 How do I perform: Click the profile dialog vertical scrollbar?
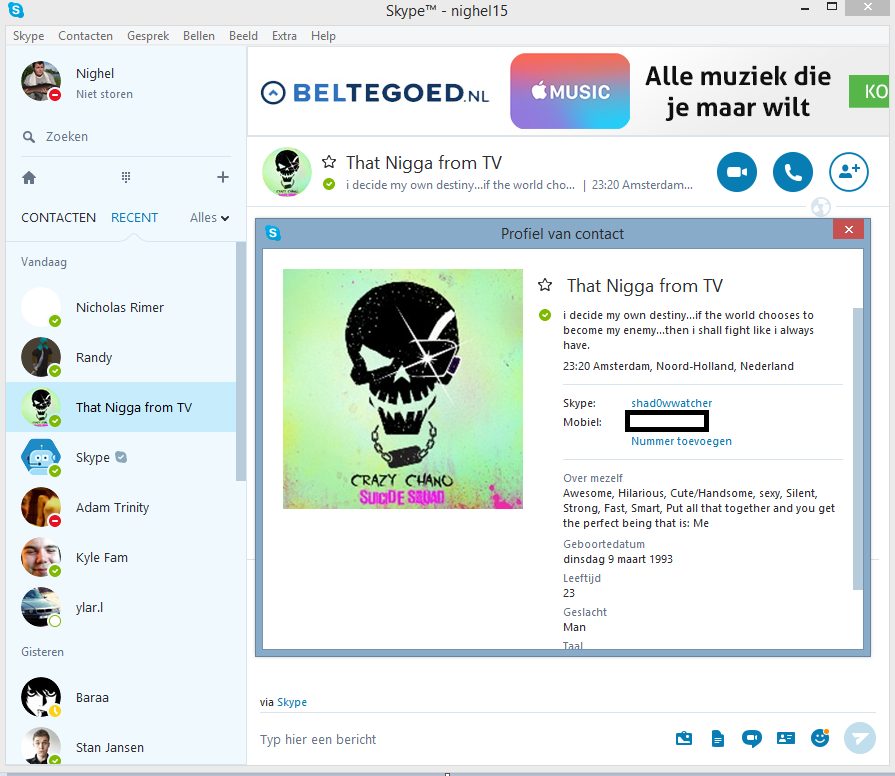[857, 448]
